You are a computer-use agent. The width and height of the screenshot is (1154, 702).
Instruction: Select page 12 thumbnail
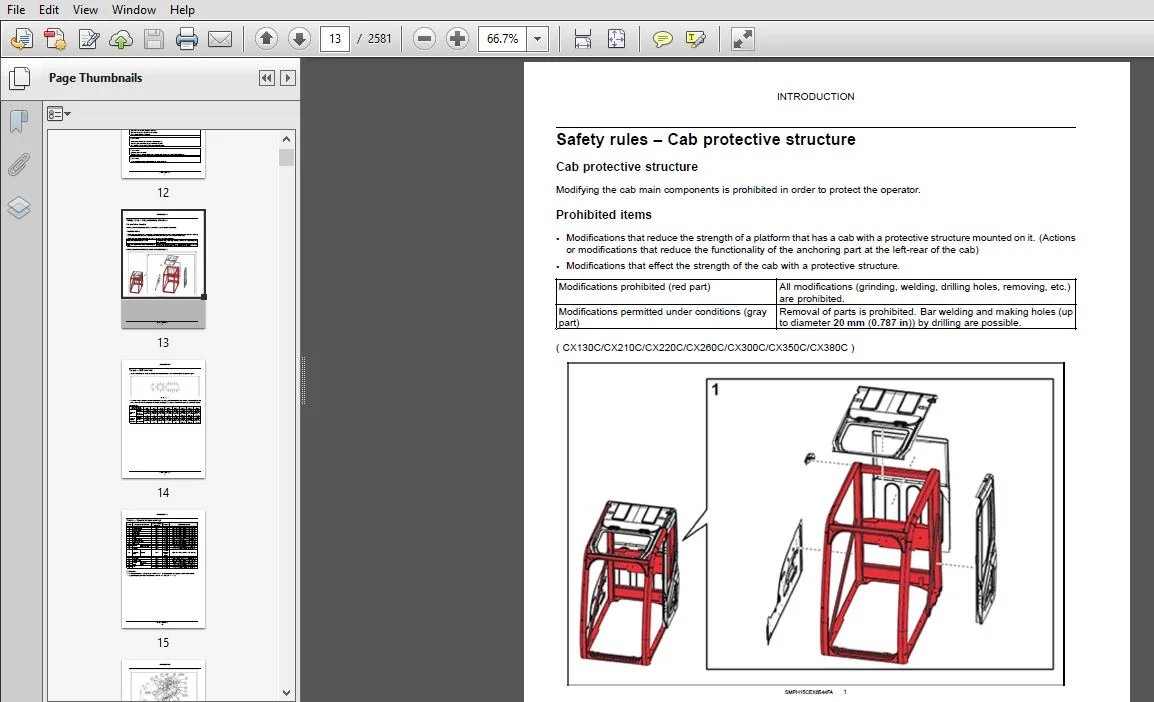coord(163,155)
